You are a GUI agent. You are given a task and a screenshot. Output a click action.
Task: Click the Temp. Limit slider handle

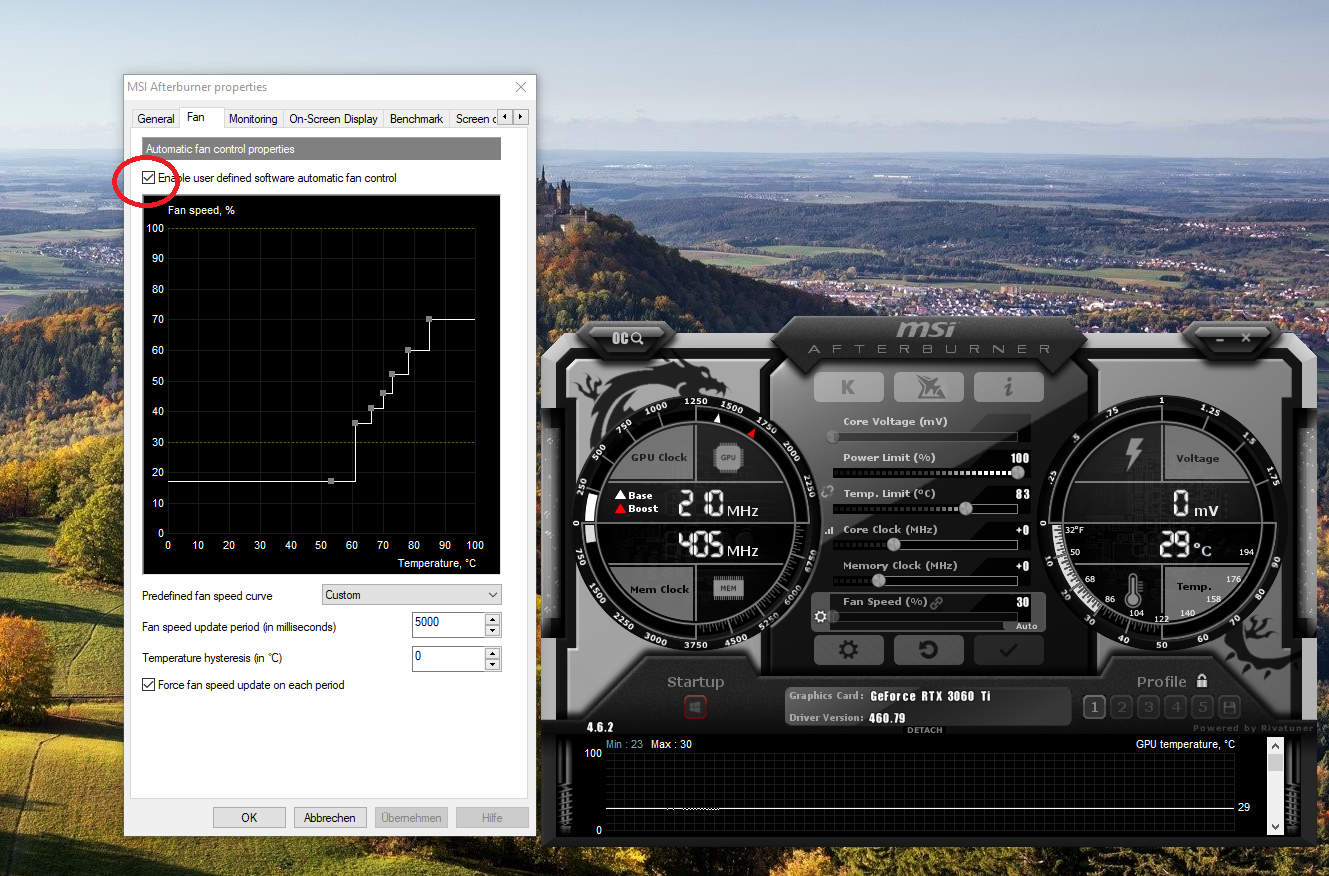965,508
